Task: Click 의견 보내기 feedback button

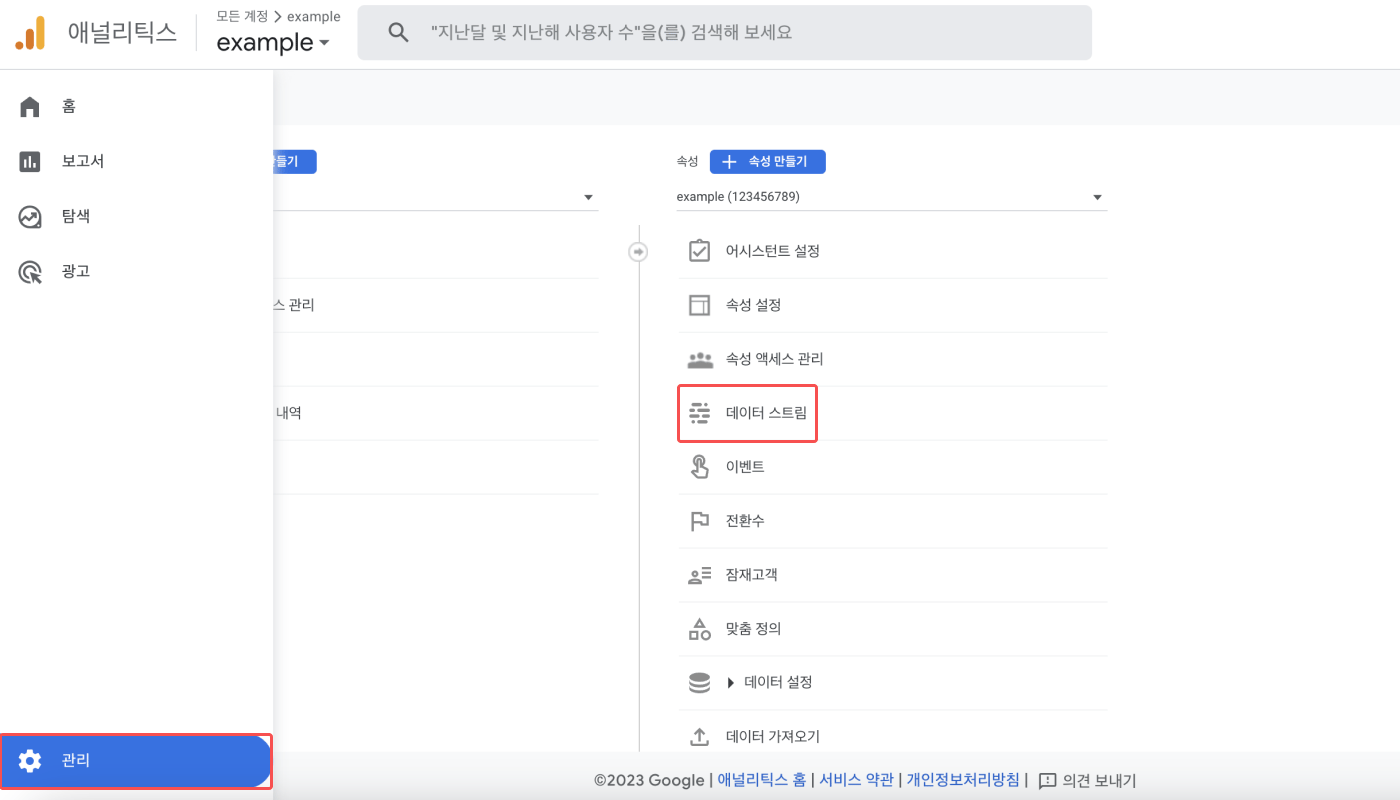Action: point(1087,781)
